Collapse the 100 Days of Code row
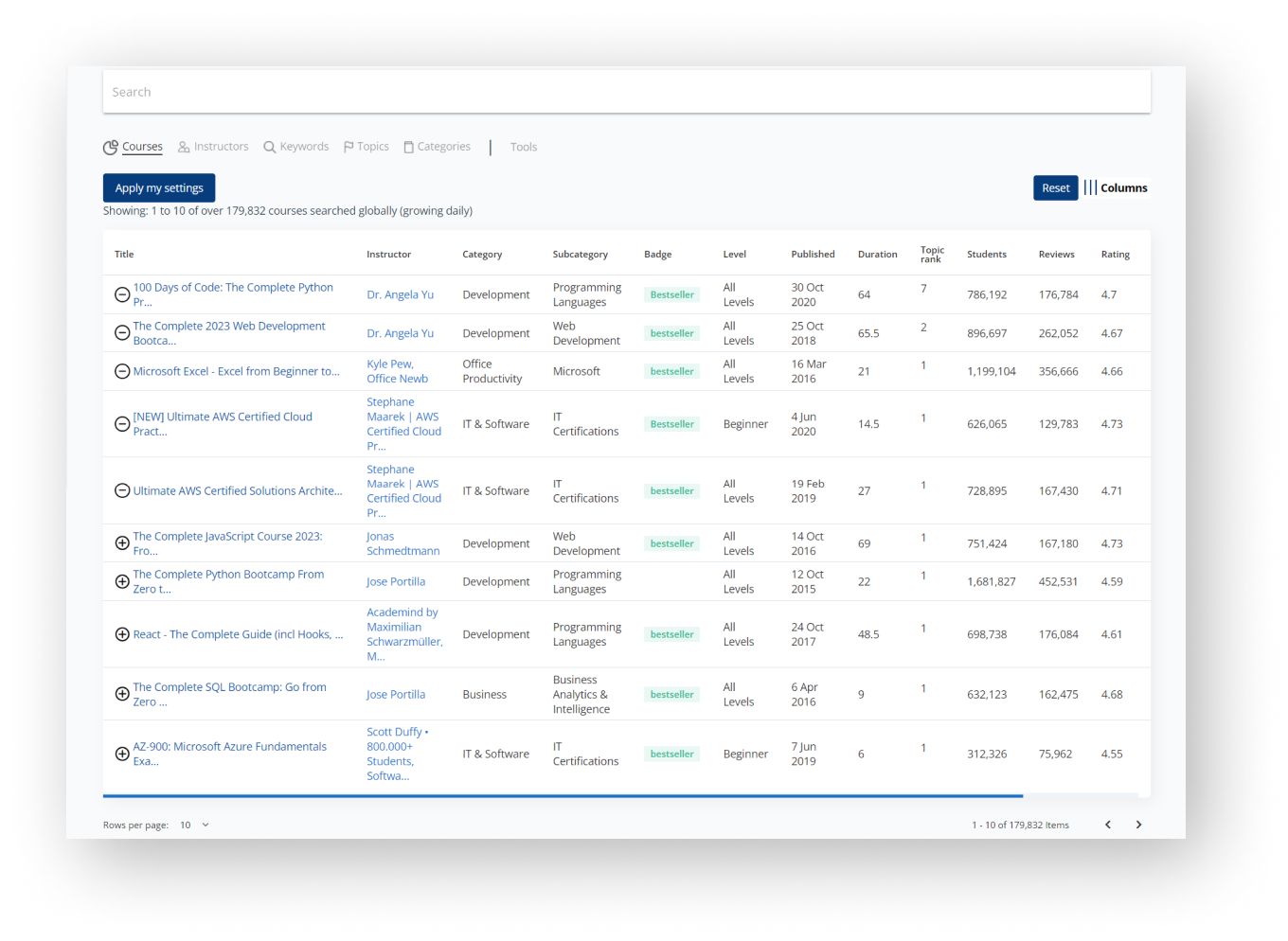Screen dimensions: 1288x941 coord(122,294)
